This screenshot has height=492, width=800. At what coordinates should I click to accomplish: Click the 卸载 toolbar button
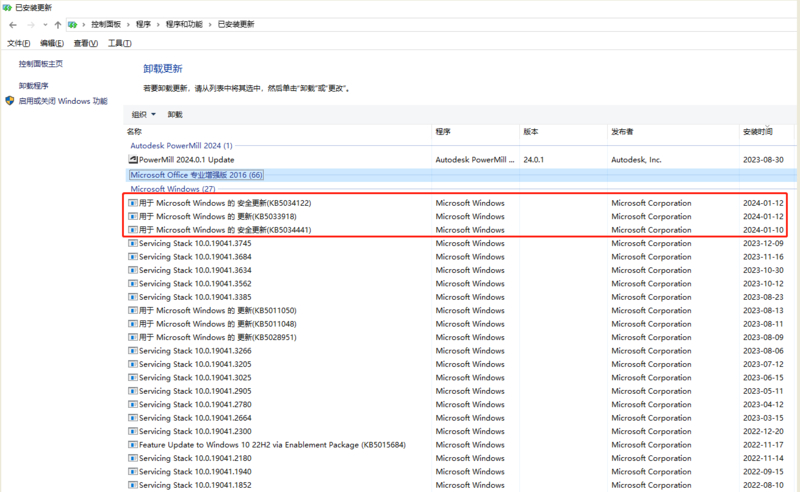pos(175,114)
